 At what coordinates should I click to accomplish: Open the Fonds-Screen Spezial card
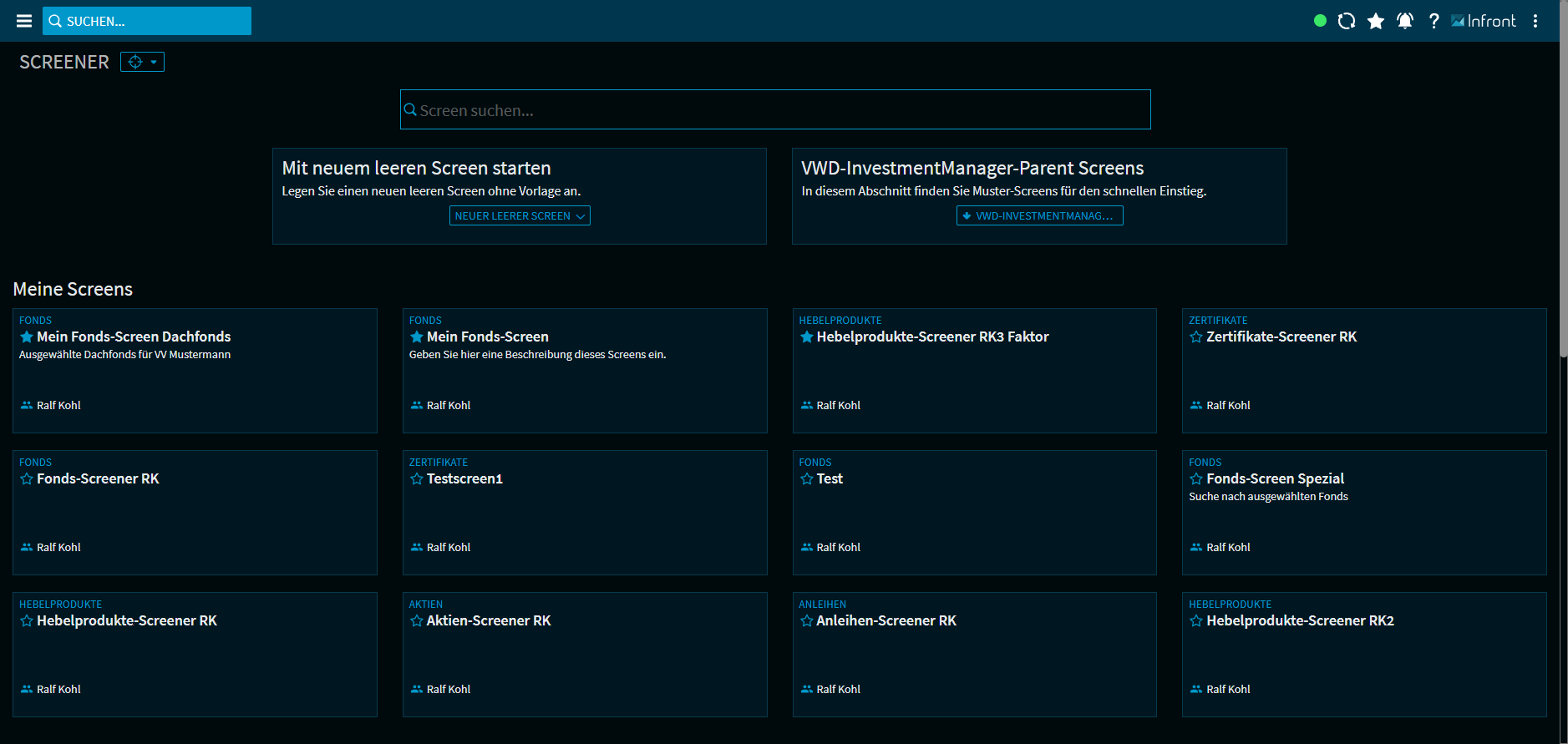(1275, 478)
